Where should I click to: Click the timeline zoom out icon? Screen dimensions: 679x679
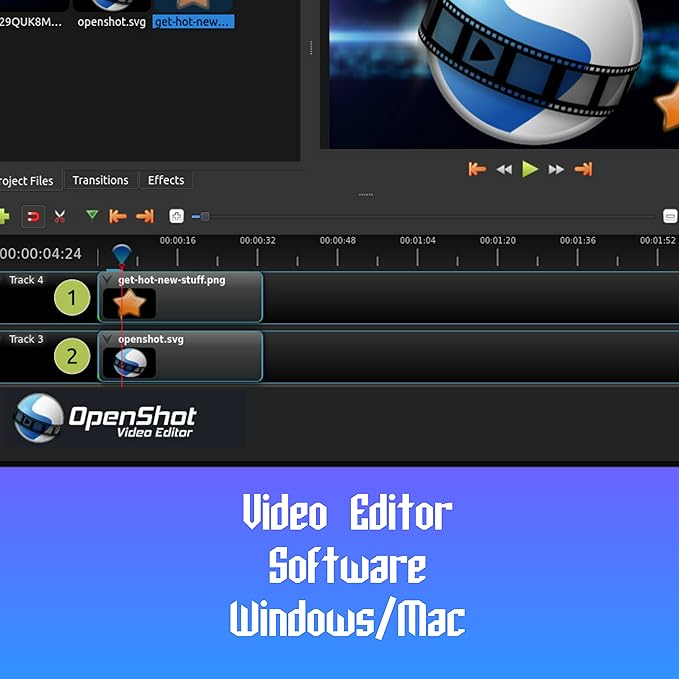coord(670,216)
